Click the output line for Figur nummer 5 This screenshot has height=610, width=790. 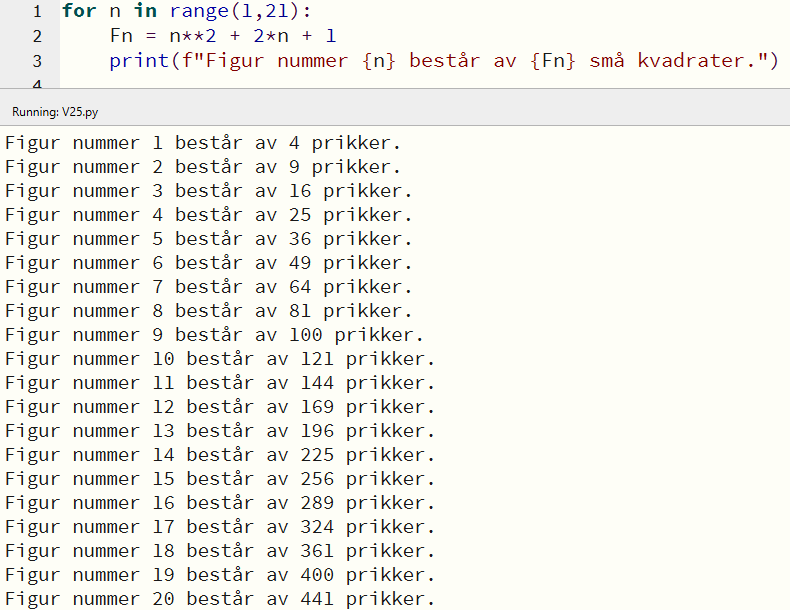pos(209,239)
